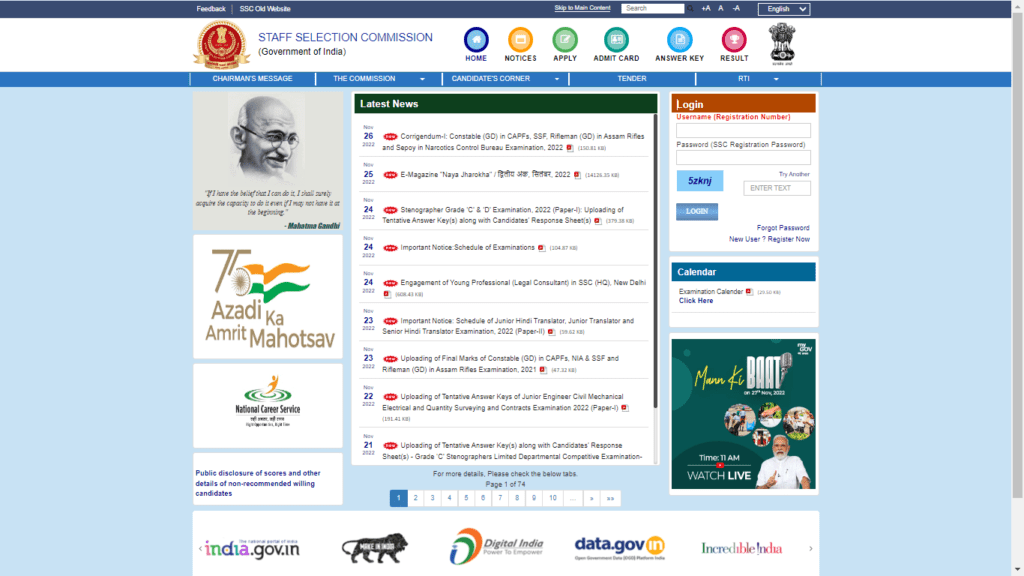Open the Feedback link
The width and height of the screenshot is (1024, 576).
(211, 9)
